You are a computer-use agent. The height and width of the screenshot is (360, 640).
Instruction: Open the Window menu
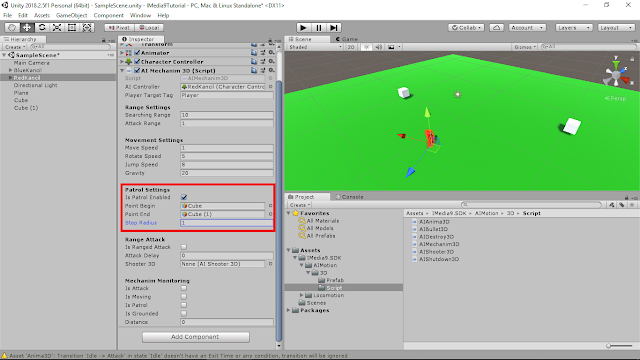click(x=140, y=15)
